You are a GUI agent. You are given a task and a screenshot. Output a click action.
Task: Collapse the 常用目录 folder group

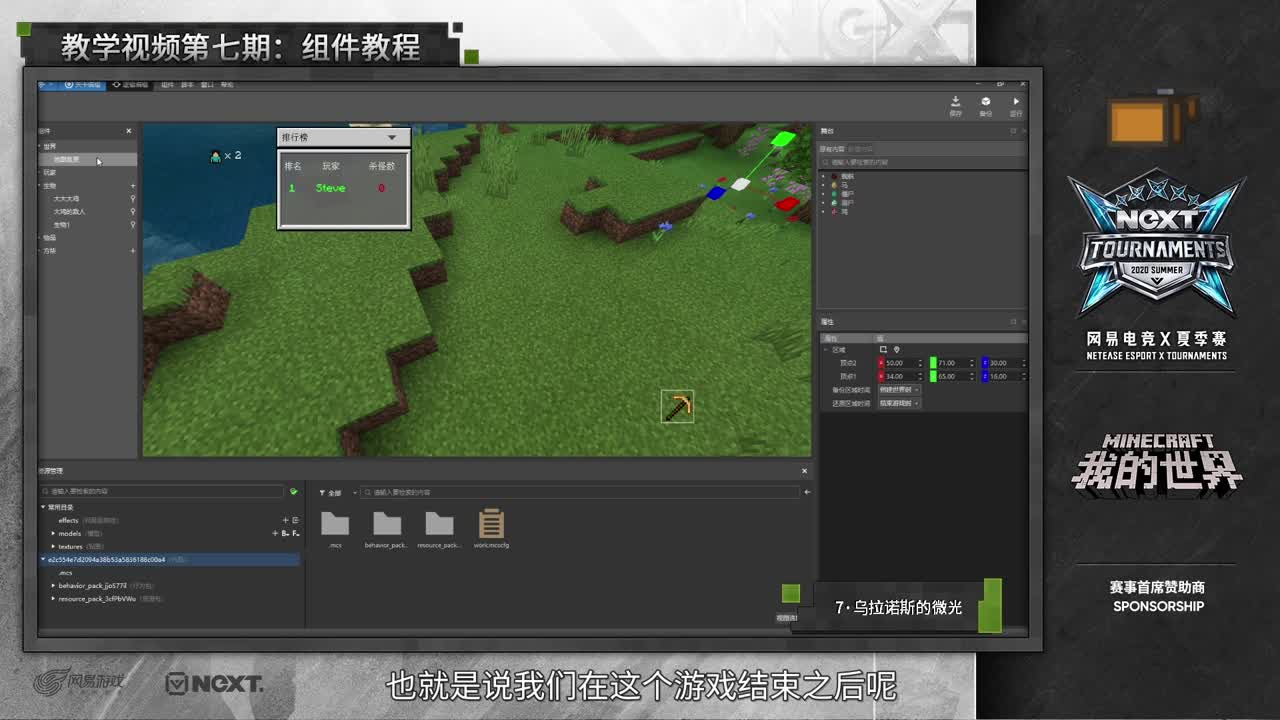43,507
